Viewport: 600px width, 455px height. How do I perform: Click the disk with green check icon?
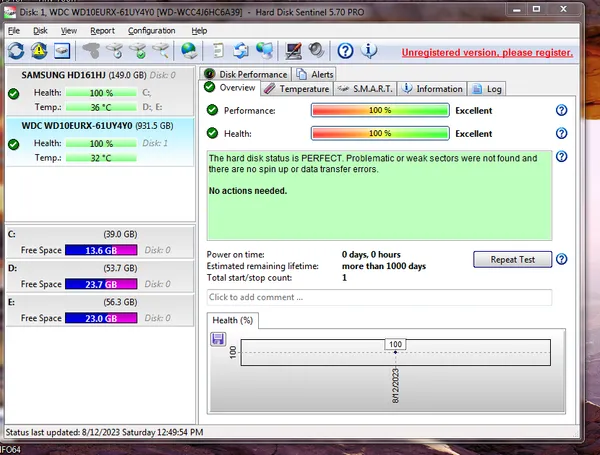coord(138,51)
